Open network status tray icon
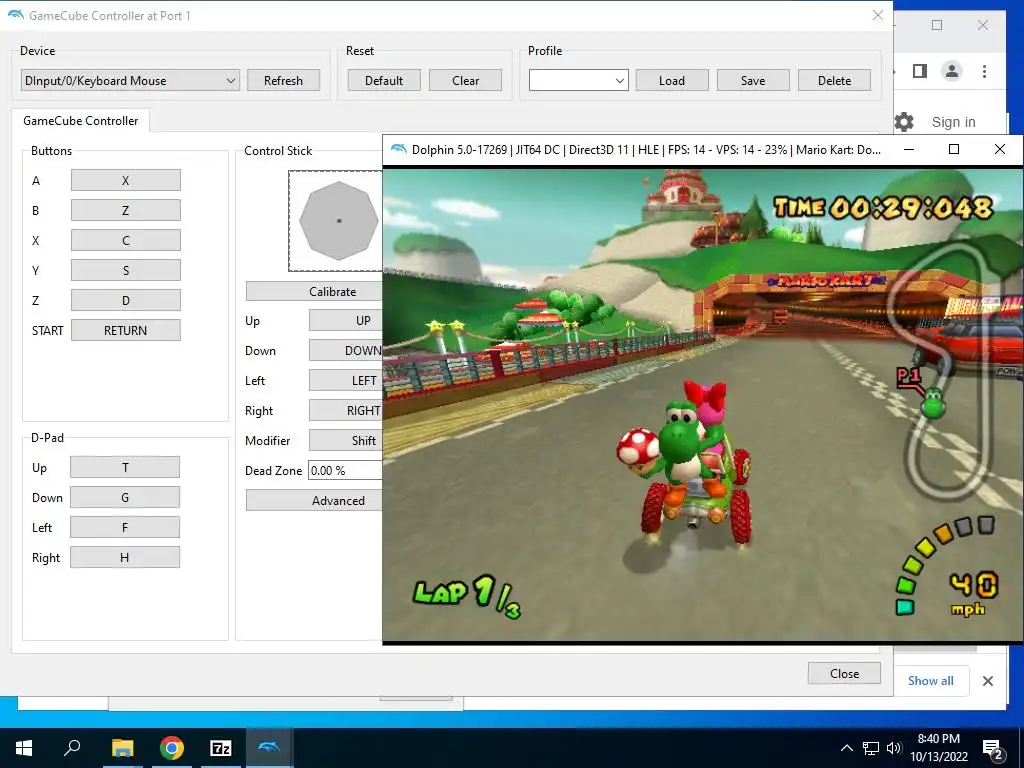Viewport: 1024px width, 768px height. click(x=871, y=748)
